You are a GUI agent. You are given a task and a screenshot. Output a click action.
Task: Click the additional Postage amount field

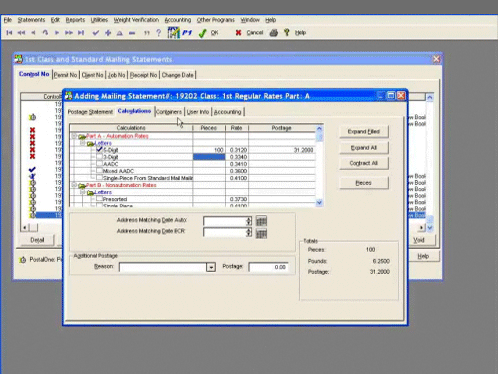[268, 267]
